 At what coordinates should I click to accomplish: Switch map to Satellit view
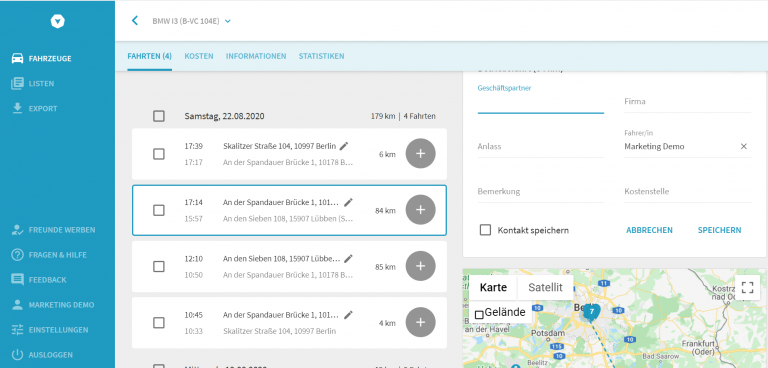[x=545, y=288]
